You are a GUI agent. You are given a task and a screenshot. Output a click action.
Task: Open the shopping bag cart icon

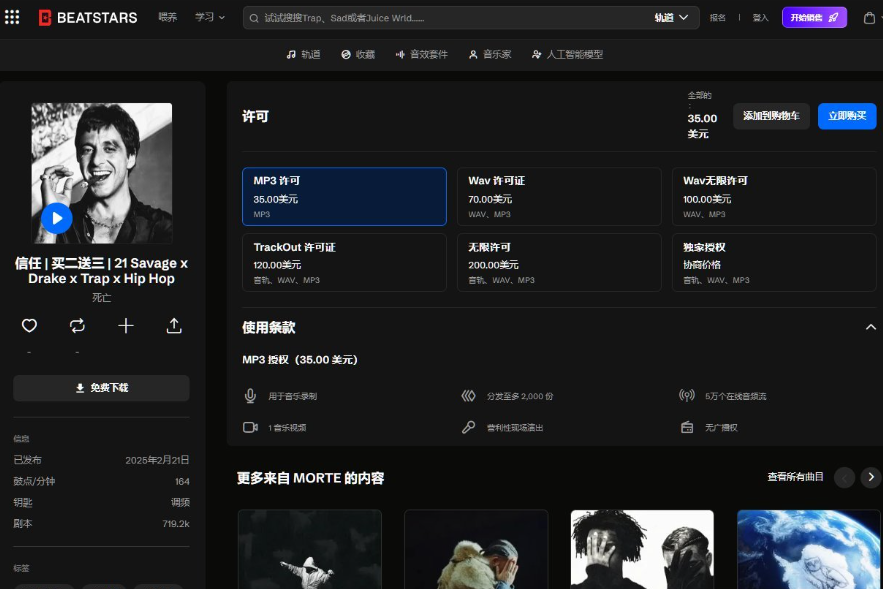869,18
